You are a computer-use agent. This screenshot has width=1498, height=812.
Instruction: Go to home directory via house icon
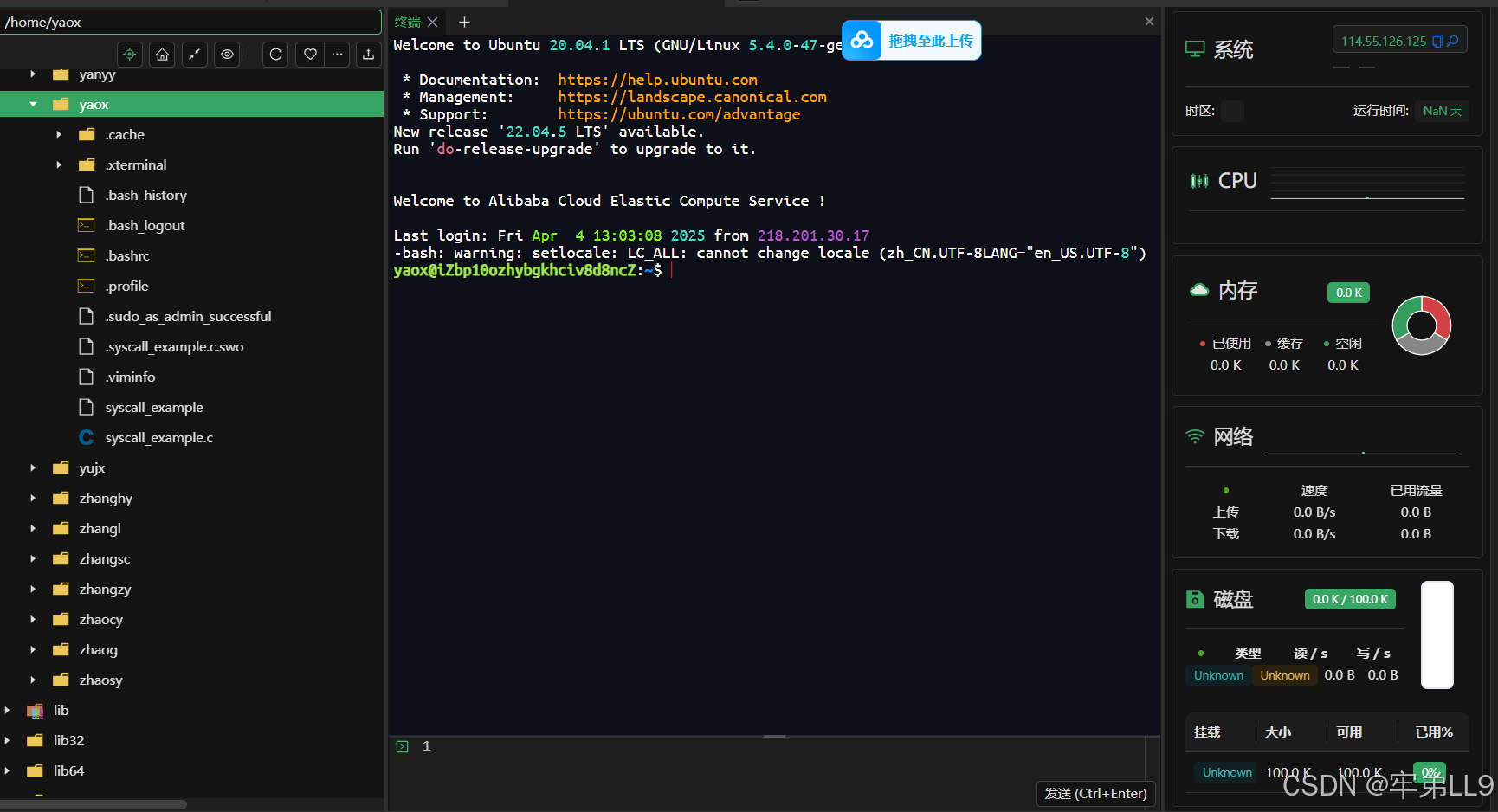point(162,55)
